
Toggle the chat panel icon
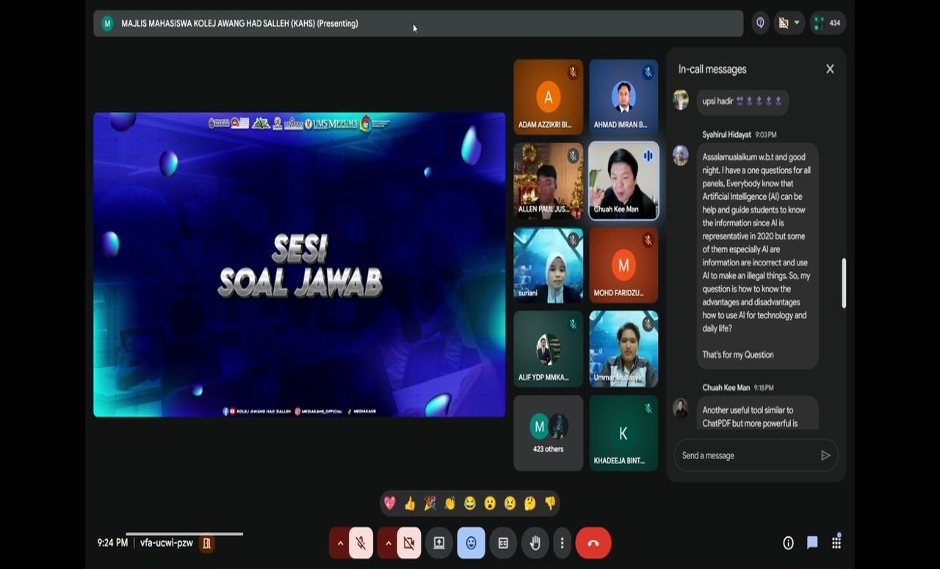tap(812, 543)
